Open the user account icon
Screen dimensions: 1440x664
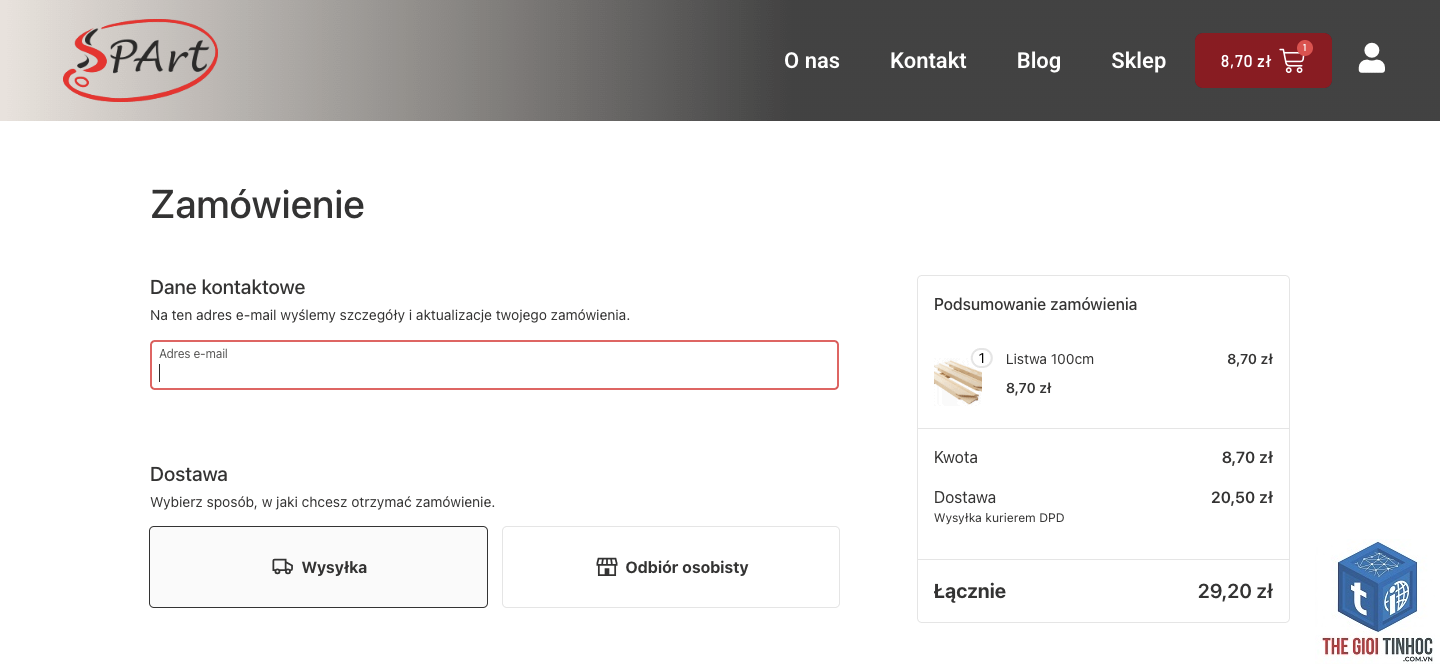1372,59
